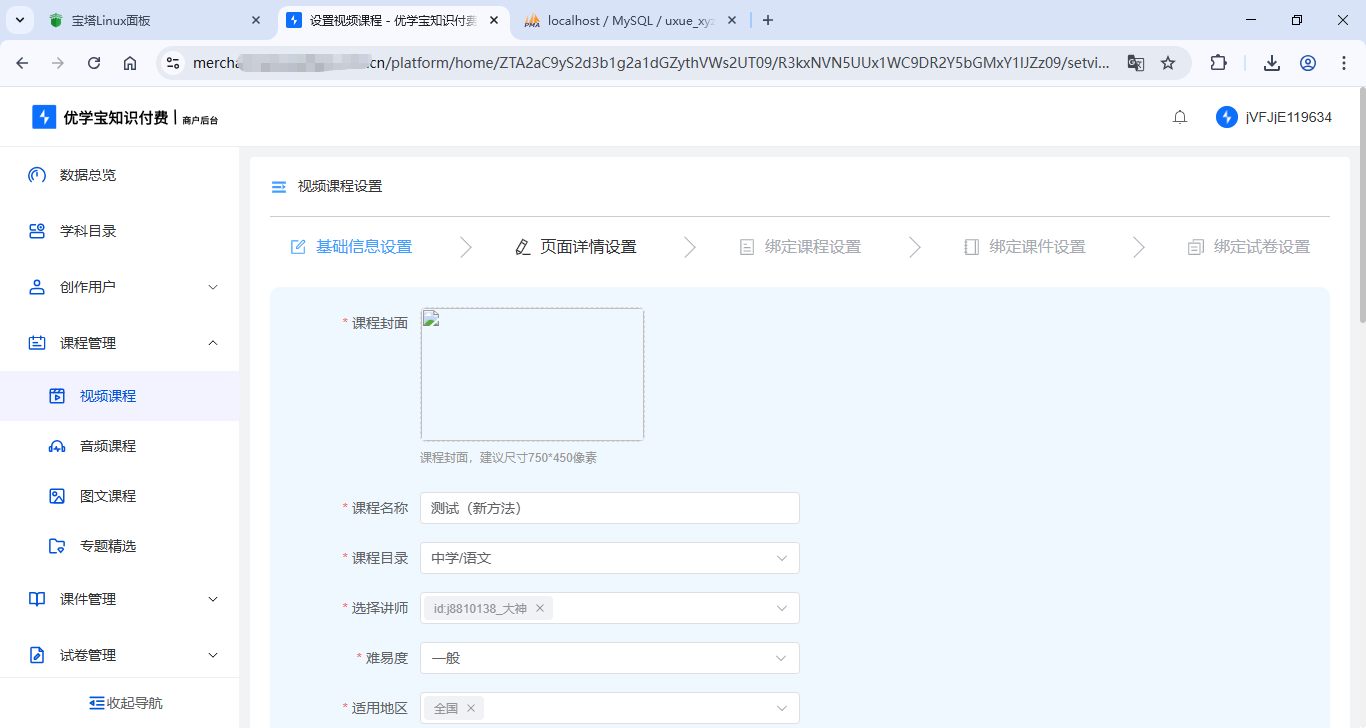This screenshot has width=1366, height=728.
Task: Click the notification bell icon
Action: [x=1180, y=117]
